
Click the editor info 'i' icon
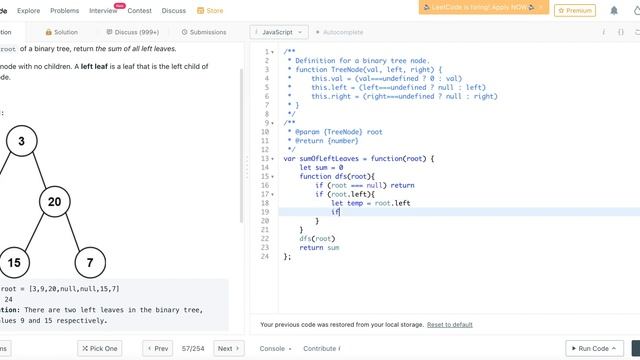(x=603, y=32)
